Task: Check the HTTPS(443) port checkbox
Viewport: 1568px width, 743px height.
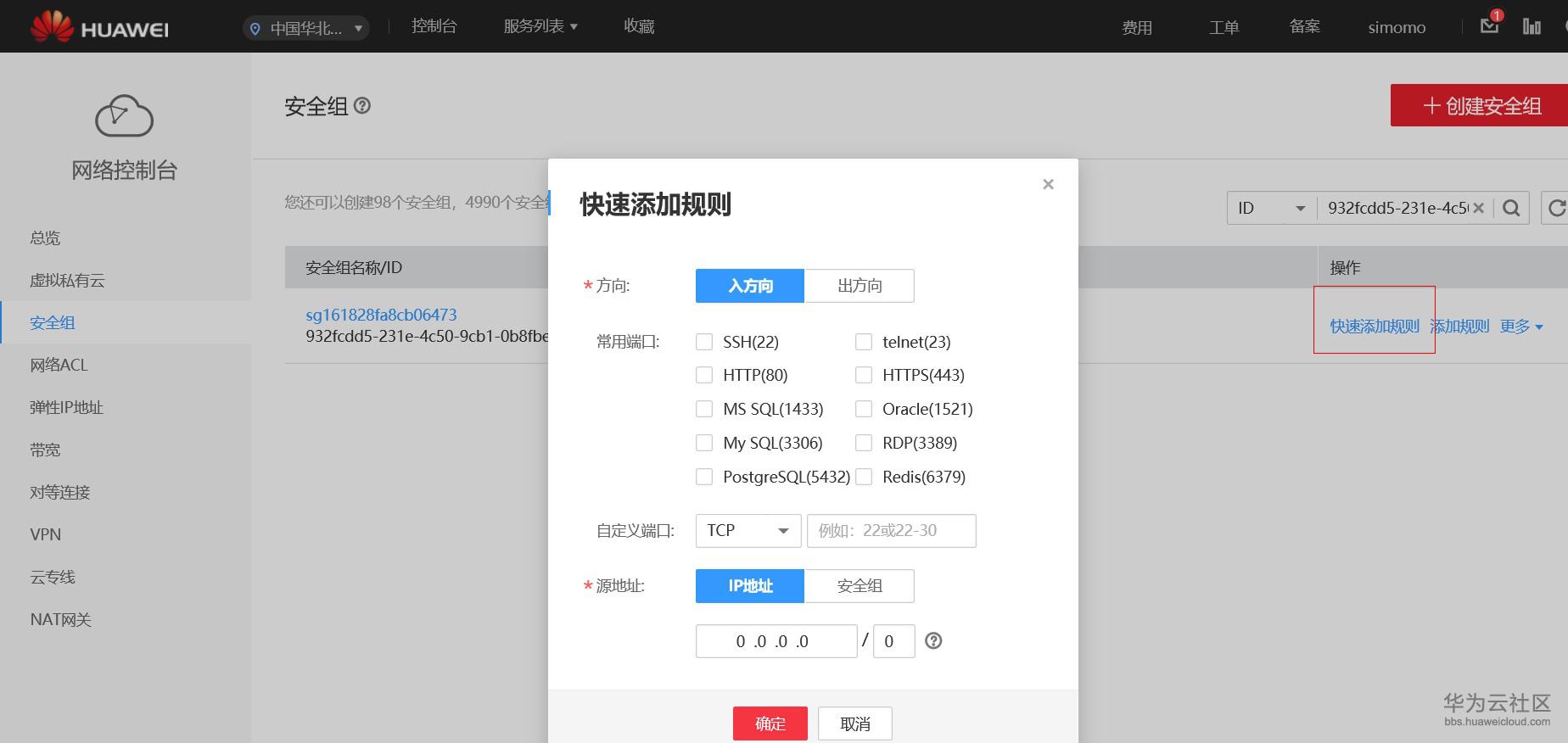Action: click(x=864, y=375)
